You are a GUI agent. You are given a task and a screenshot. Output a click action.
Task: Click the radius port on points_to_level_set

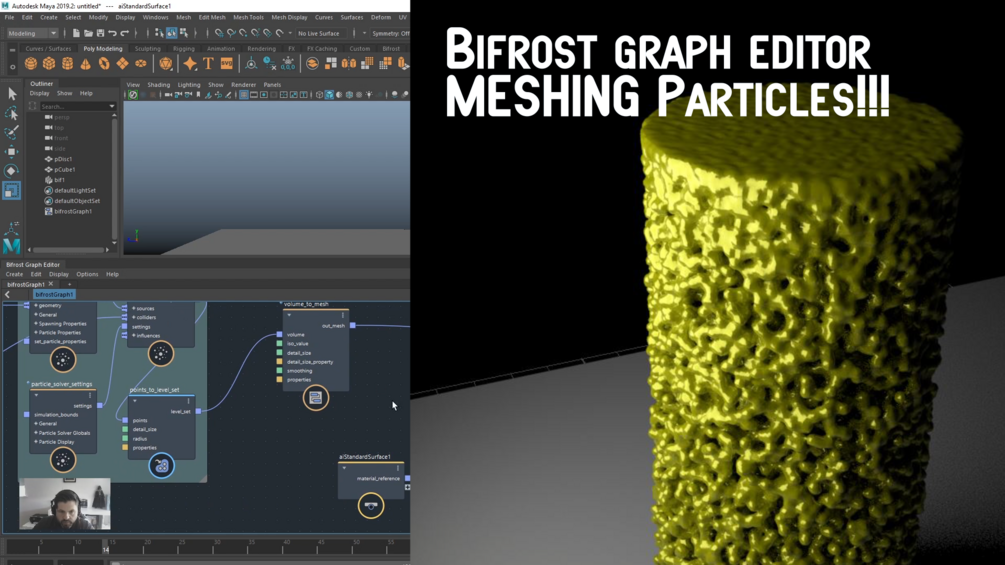[125, 439]
